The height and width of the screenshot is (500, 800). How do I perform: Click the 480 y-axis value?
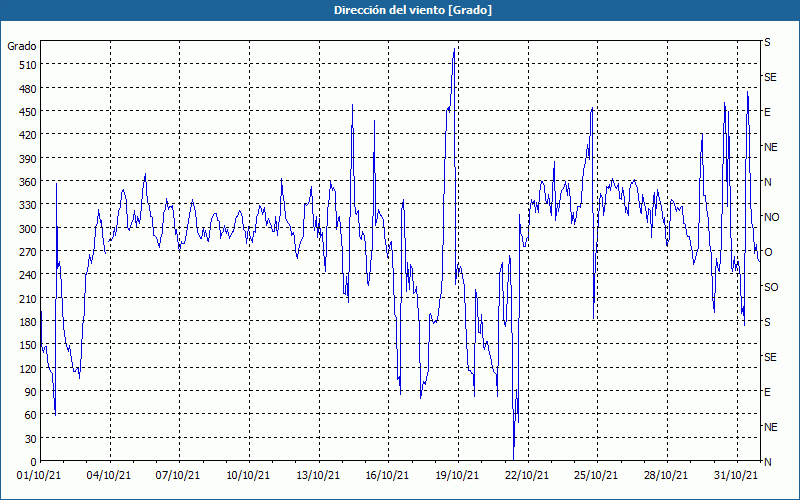point(27,88)
